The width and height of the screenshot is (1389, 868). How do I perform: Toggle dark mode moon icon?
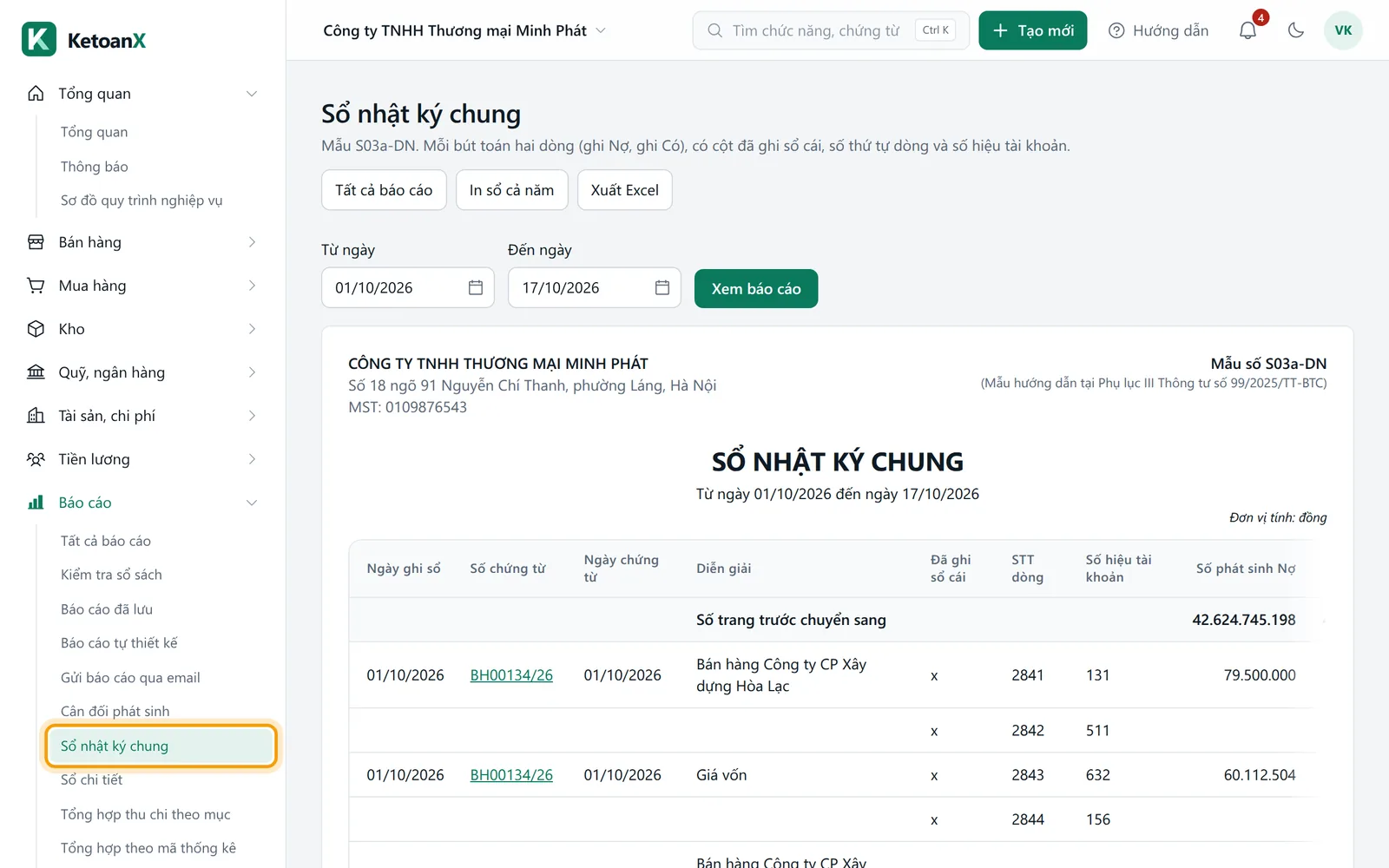(x=1296, y=30)
